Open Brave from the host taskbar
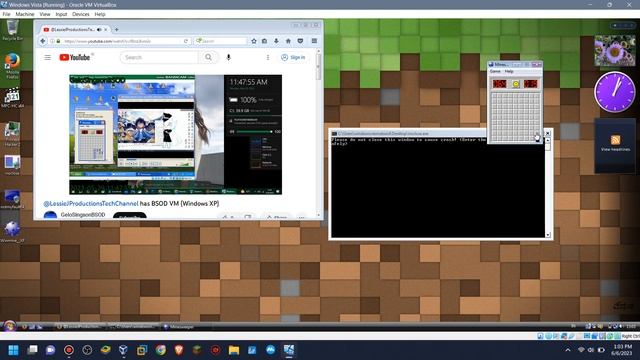The width and height of the screenshot is (640, 360). (x=179, y=350)
